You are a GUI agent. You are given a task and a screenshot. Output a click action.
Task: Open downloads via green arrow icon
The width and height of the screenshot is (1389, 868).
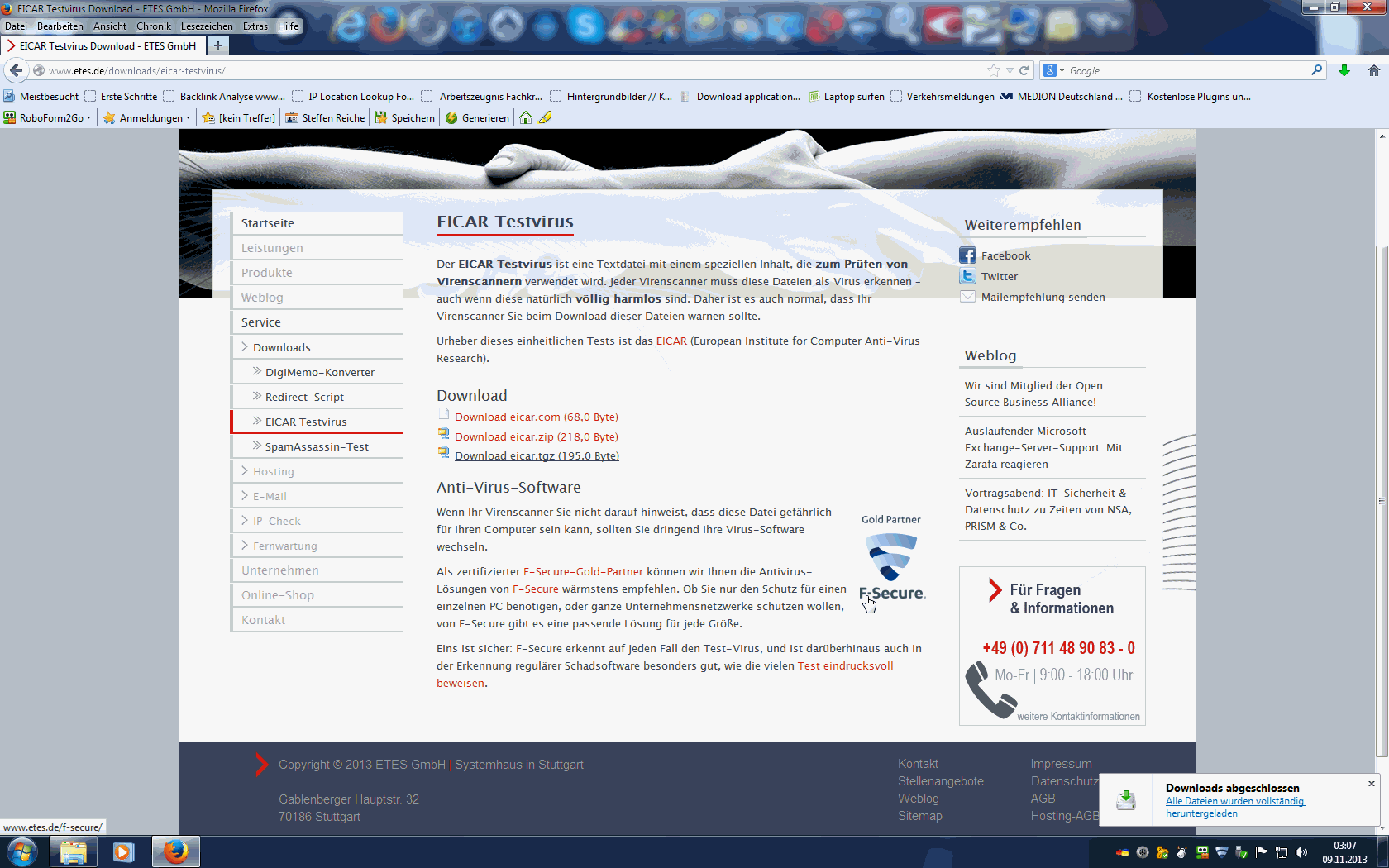(x=1344, y=71)
